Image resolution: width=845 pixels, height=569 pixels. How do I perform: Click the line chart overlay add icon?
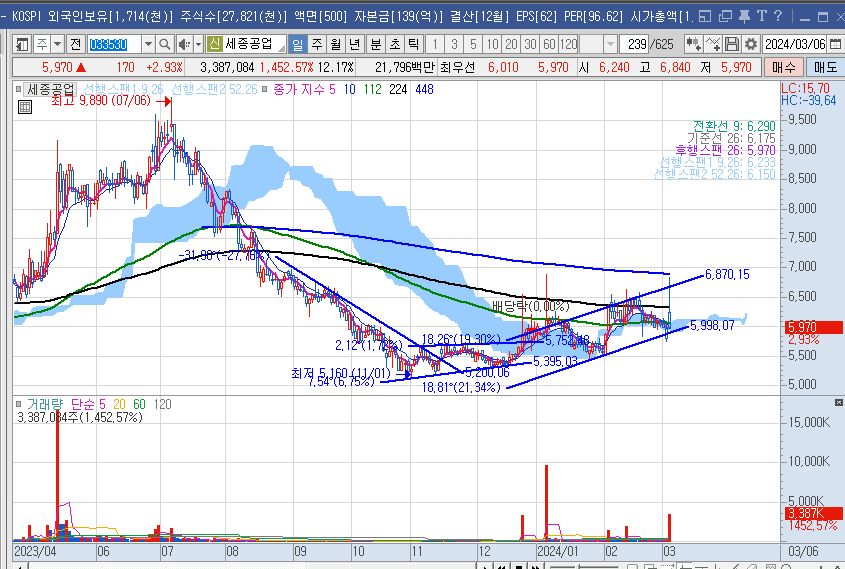point(713,44)
